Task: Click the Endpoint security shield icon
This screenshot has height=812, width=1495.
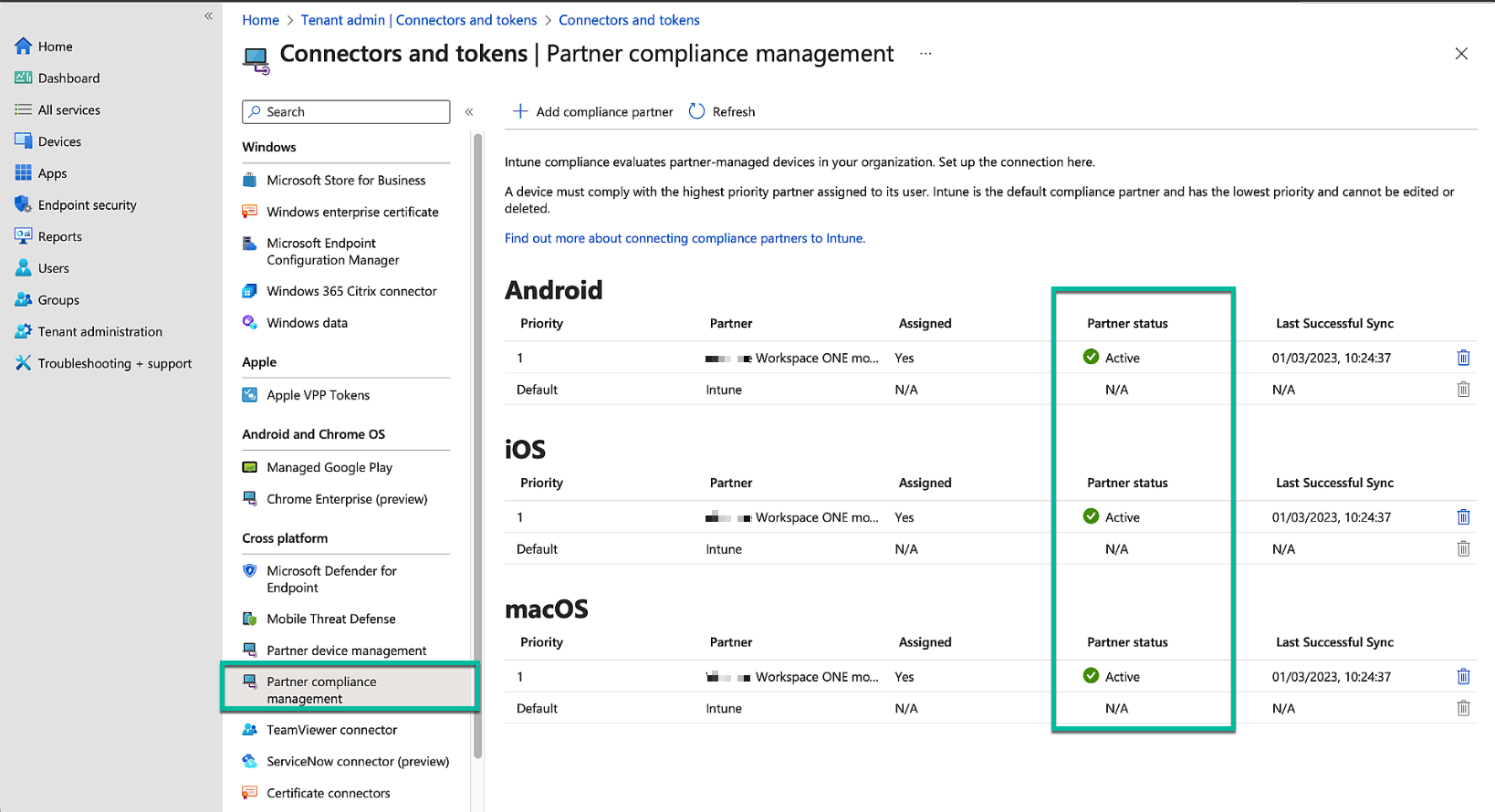Action: tap(23, 204)
